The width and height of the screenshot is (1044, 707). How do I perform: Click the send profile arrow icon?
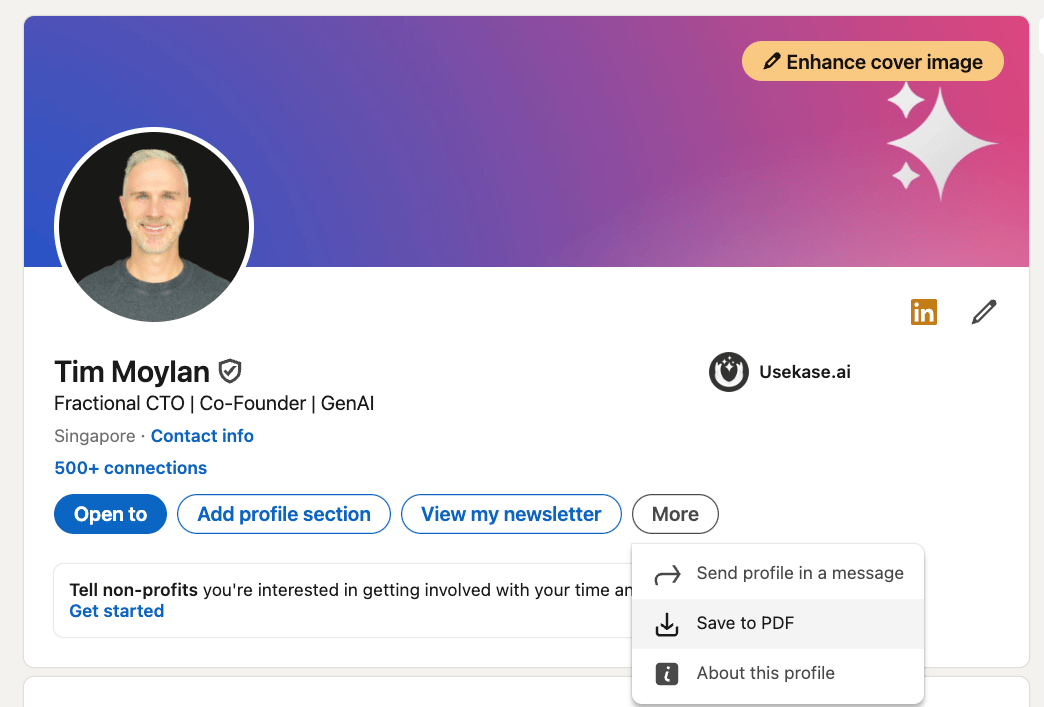click(667, 574)
